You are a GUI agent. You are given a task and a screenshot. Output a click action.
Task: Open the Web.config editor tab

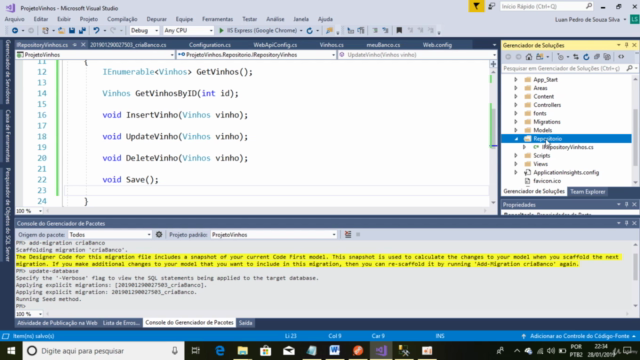437,45
